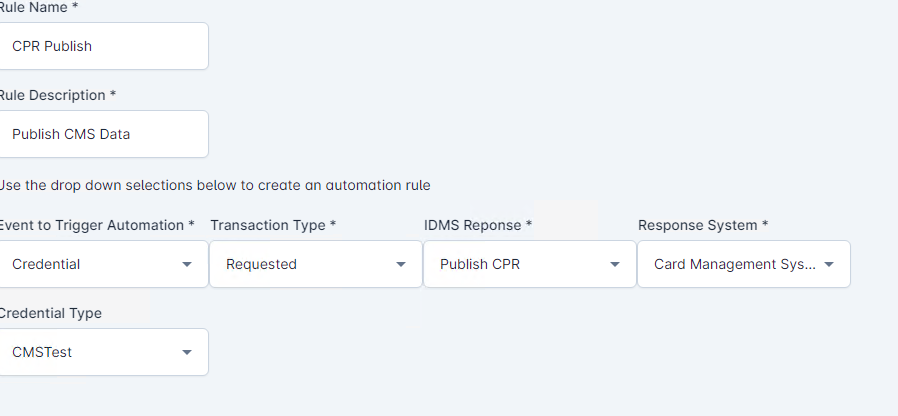The image size is (898, 416).
Task: Click the Response System label
Action: 702,225
